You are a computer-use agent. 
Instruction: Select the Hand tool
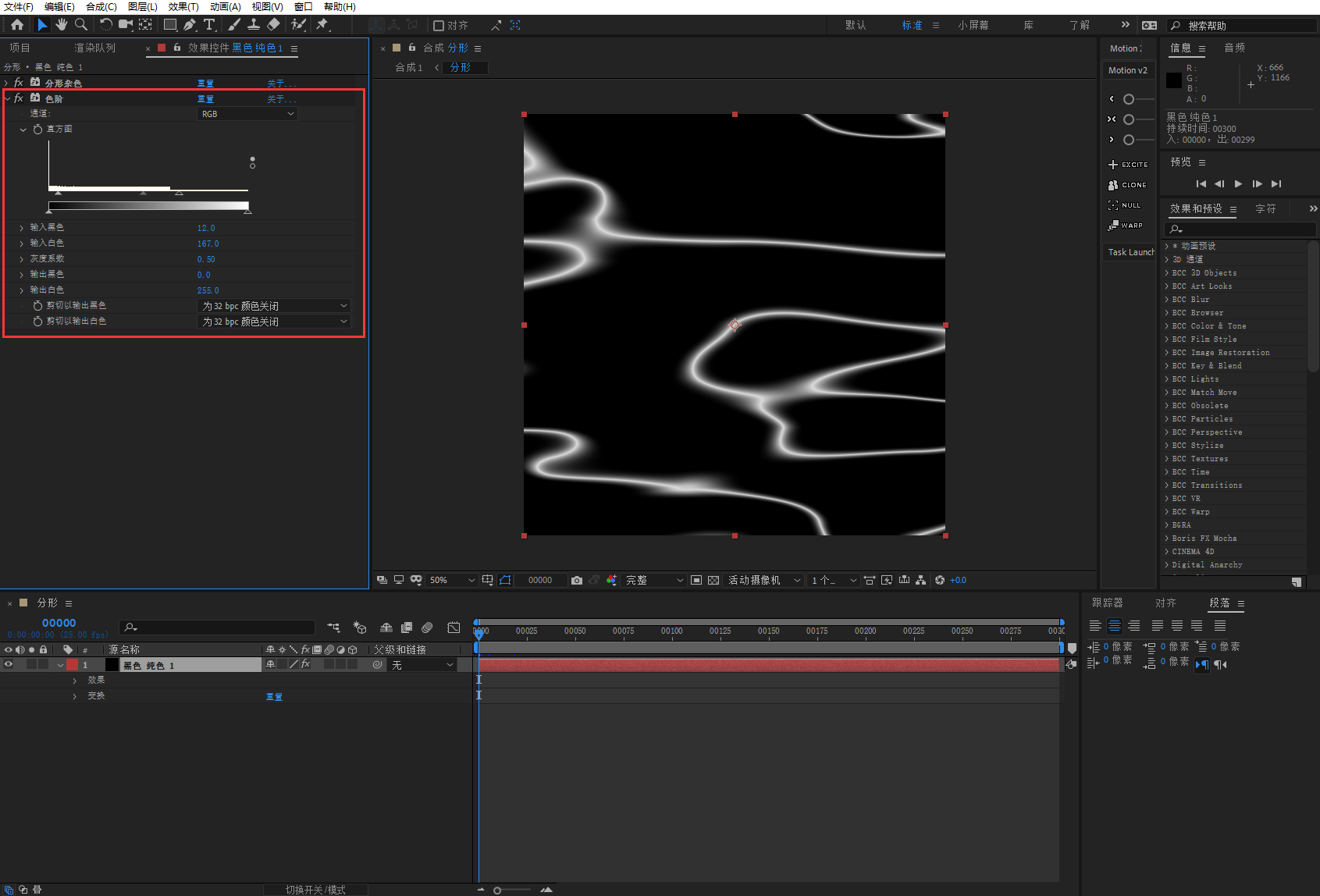point(62,25)
